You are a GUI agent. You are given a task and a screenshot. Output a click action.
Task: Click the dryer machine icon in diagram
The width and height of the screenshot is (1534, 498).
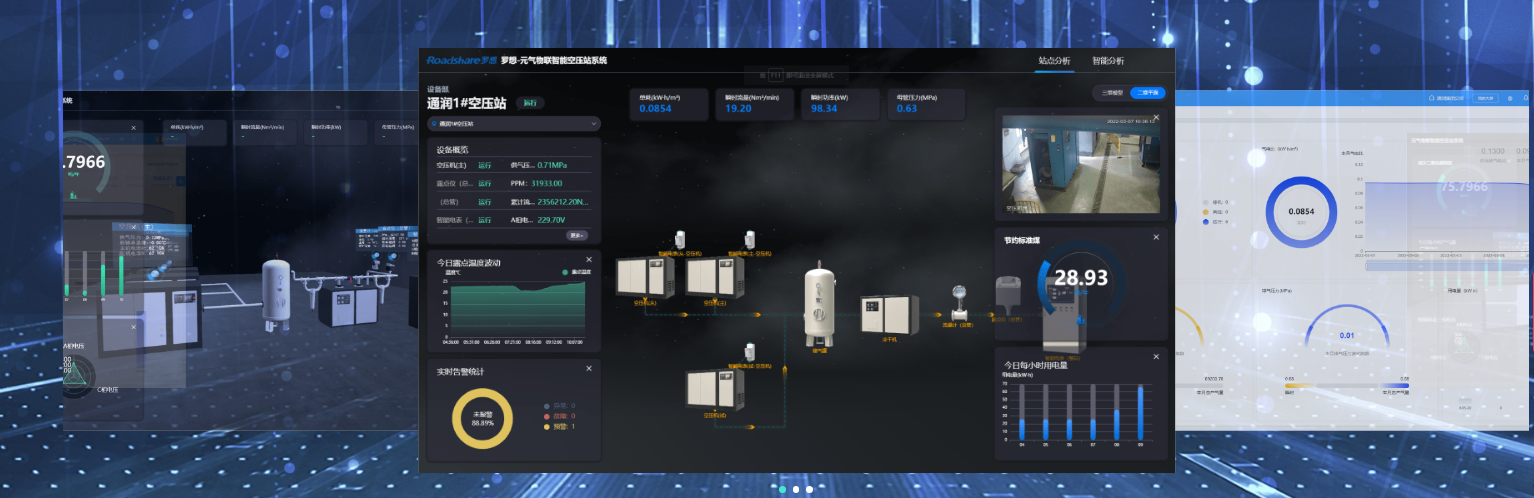click(886, 312)
